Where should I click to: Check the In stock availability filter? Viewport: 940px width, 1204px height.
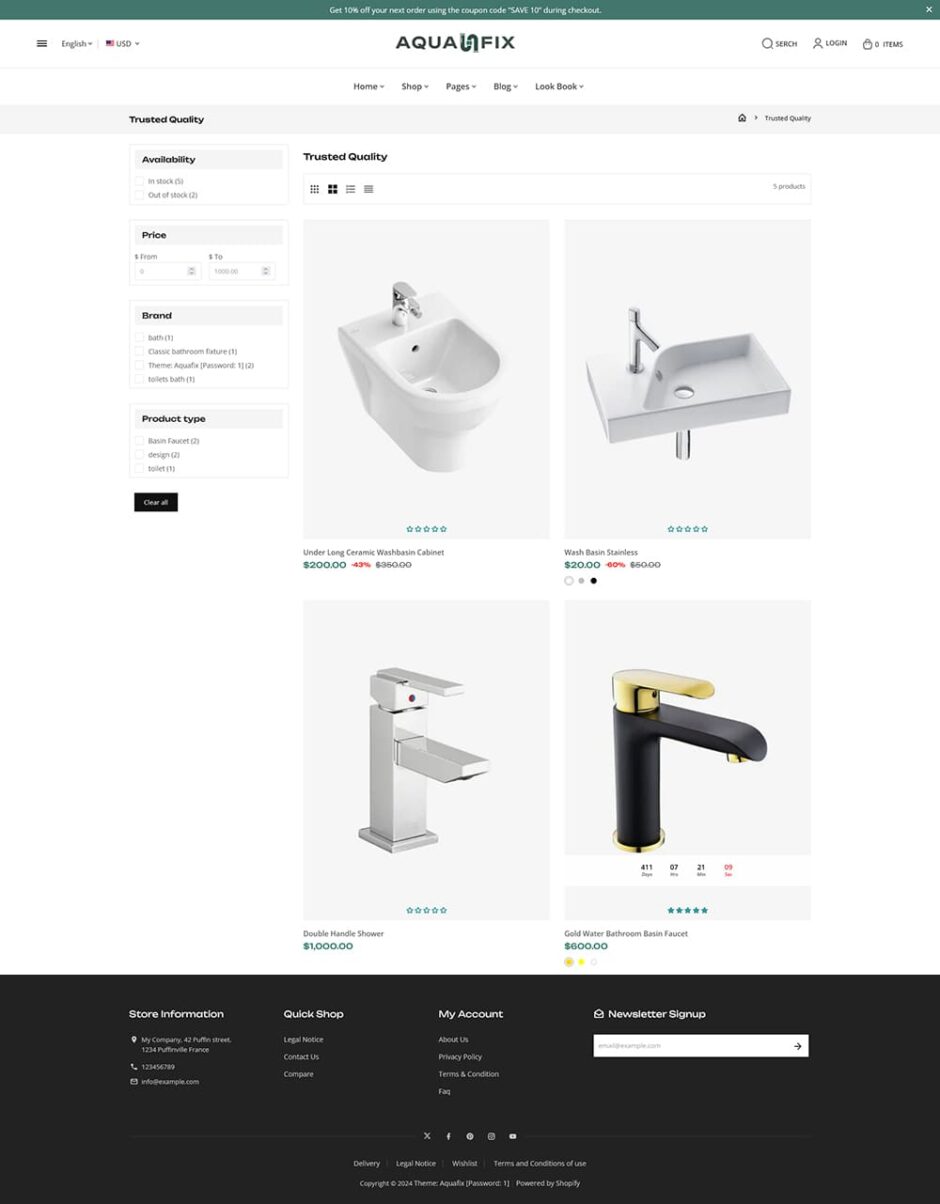(139, 181)
